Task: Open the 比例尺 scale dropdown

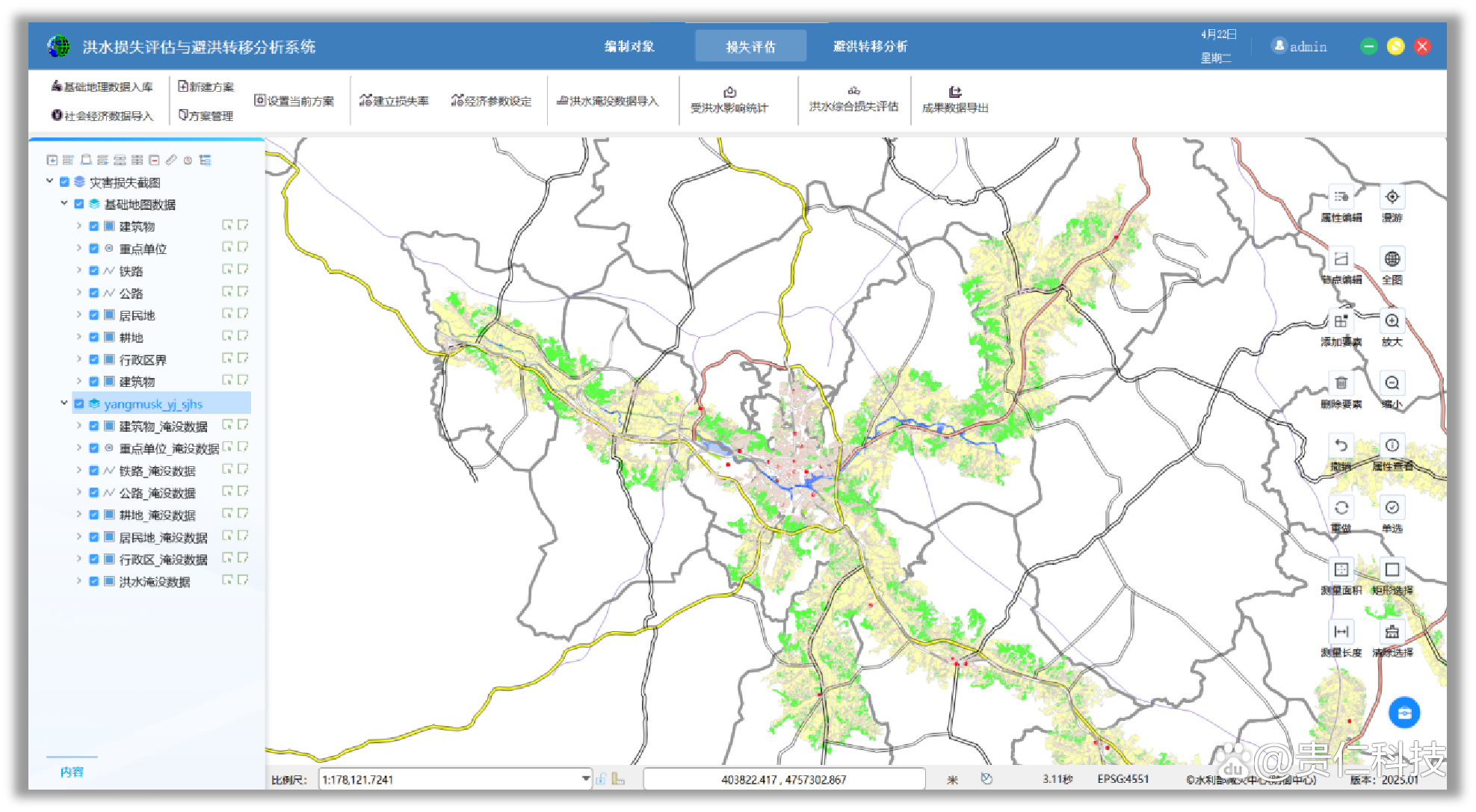Action: tap(585, 779)
